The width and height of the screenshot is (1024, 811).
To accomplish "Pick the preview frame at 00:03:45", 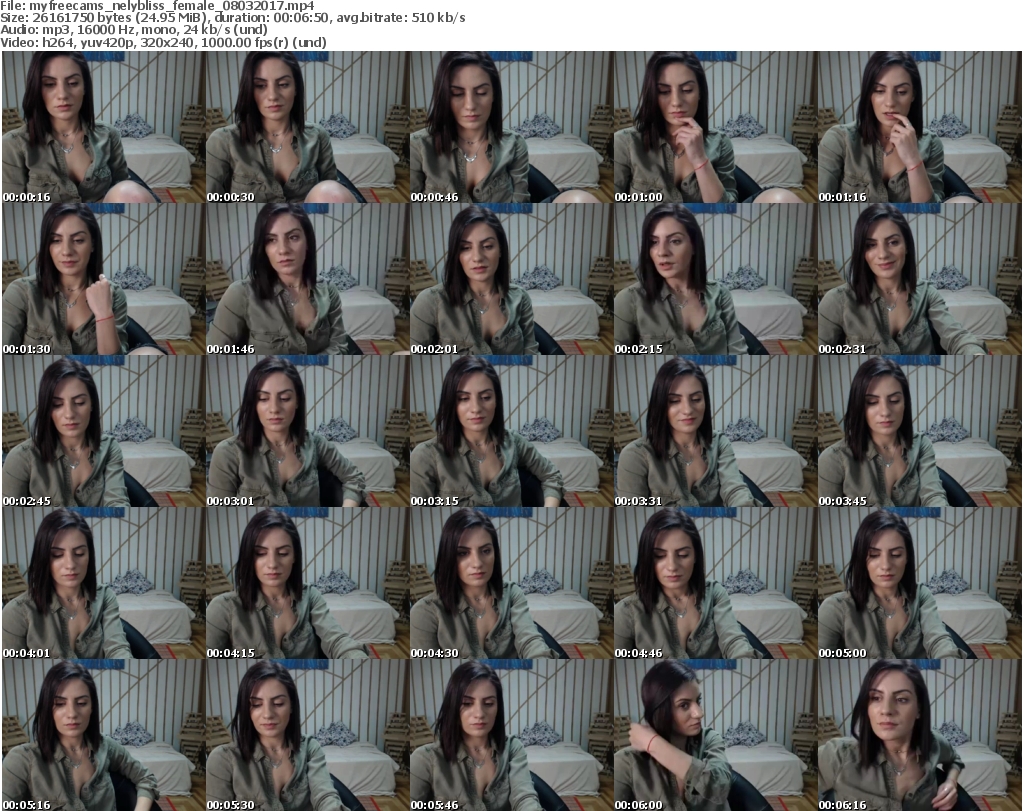I will coord(920,432).
